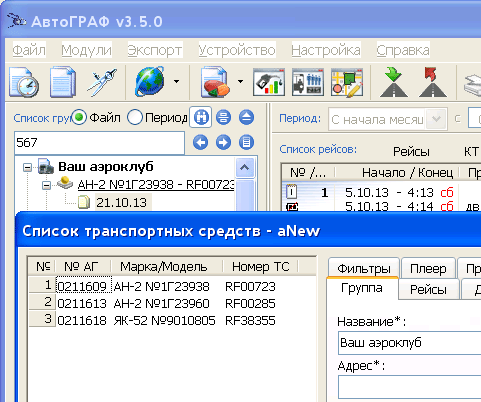Image resolution: width=481 pixels, height=402 pixels.
Task: Open the fuel pump chart icon
Action: [x=269, y=82]
